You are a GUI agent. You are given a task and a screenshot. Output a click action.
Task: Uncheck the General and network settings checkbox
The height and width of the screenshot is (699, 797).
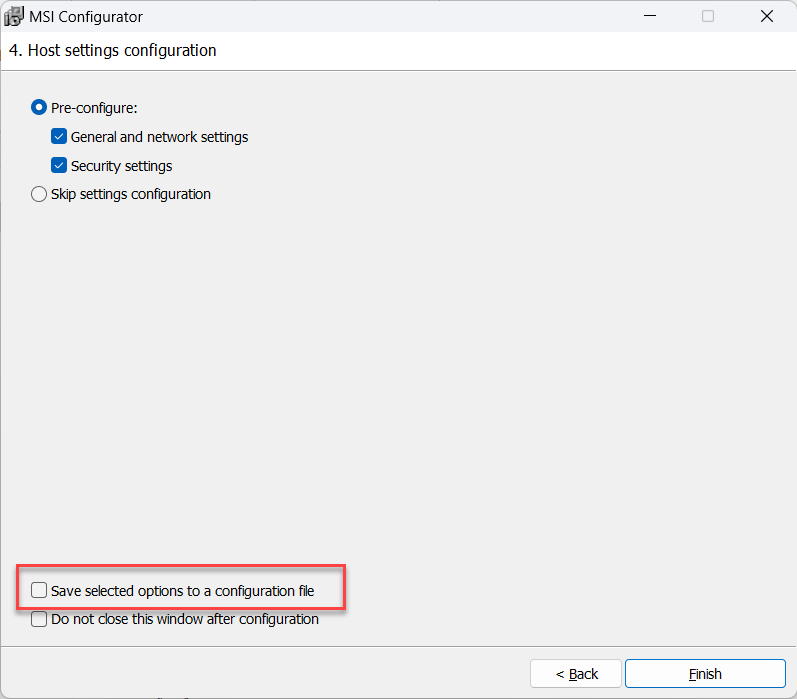pos(59,137)
